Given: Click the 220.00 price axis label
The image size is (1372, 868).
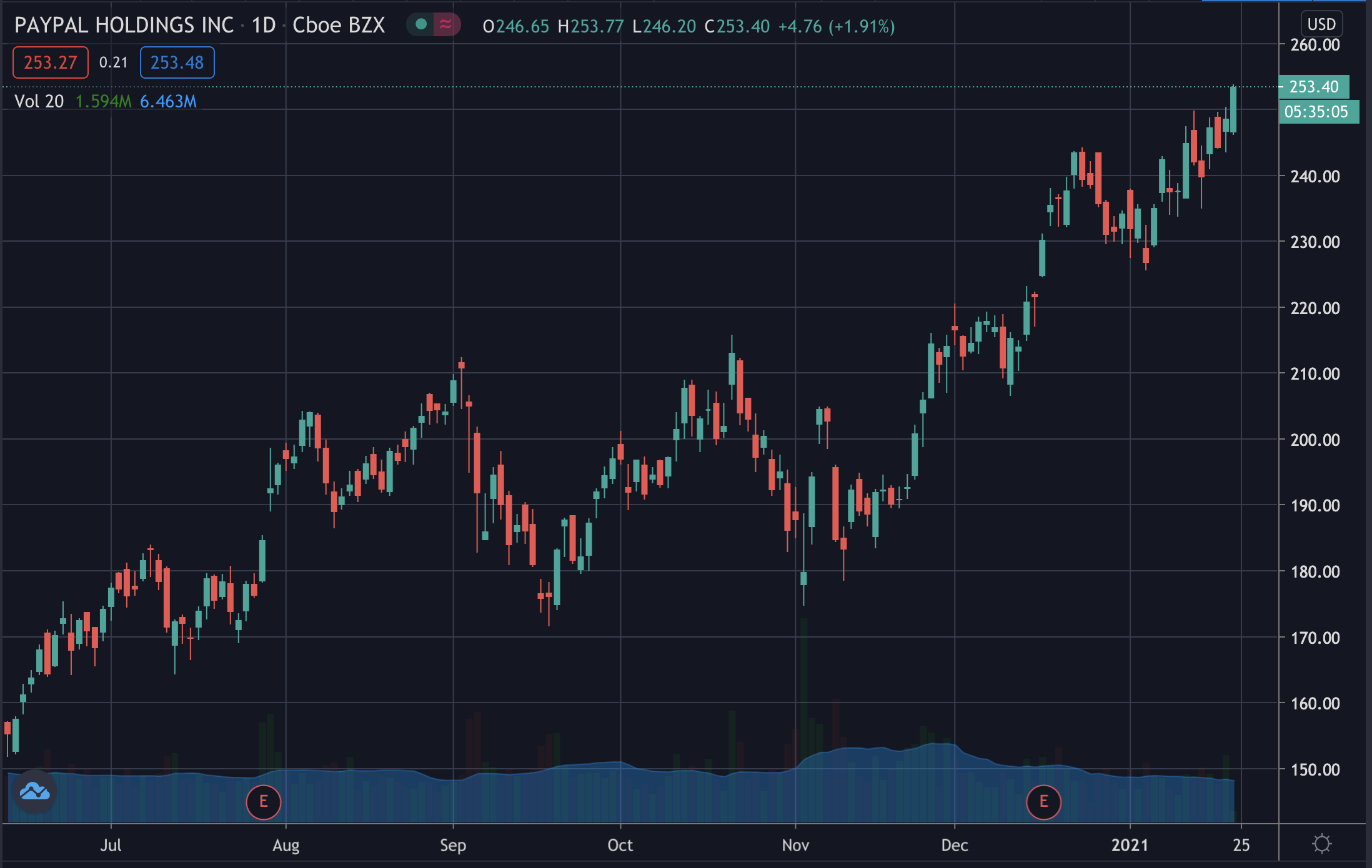Looking at the screenshot, I should [x=1315, y=308].
